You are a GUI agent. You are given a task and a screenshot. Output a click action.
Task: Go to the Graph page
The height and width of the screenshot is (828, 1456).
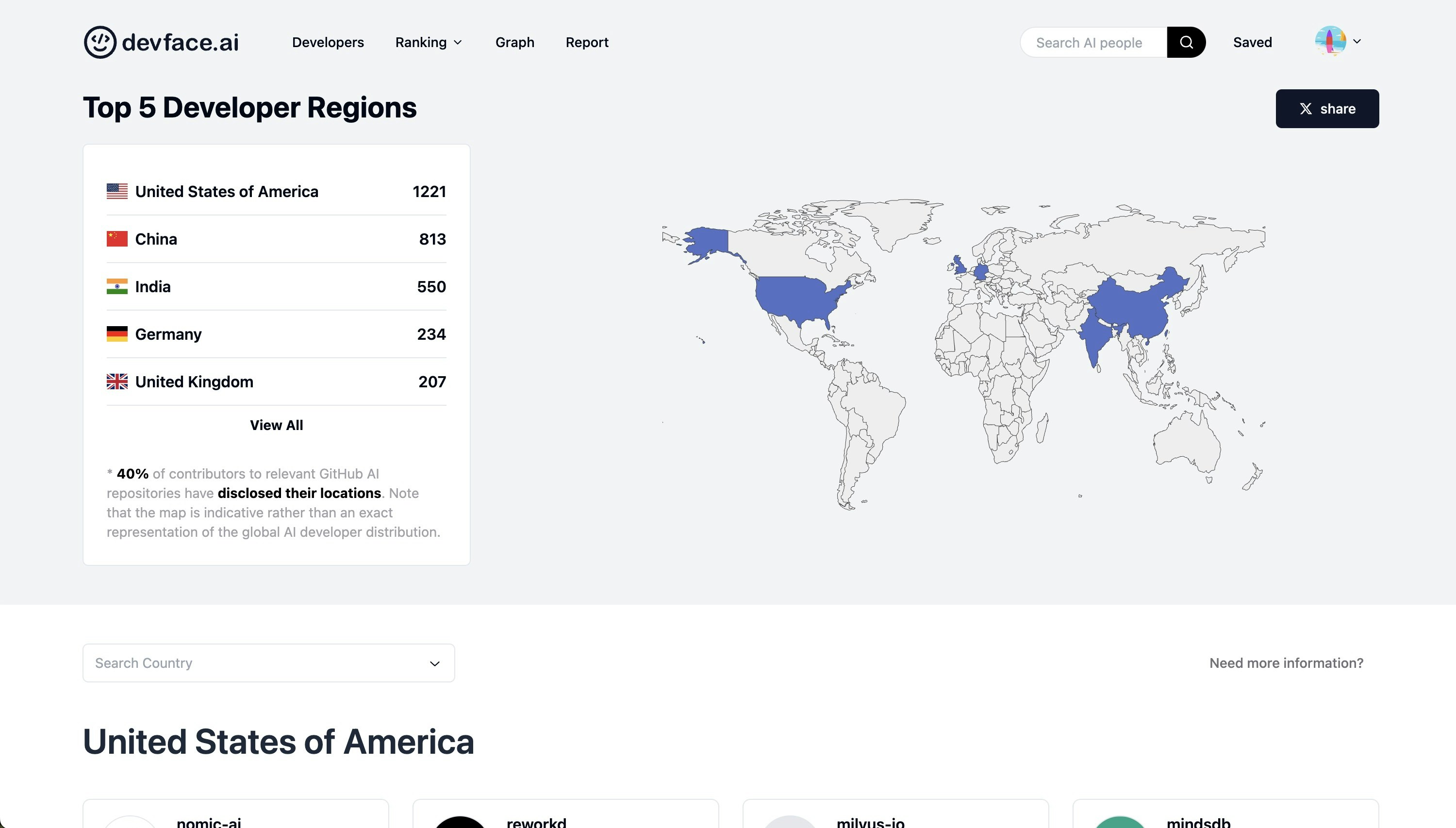click(x=514, y=42)
